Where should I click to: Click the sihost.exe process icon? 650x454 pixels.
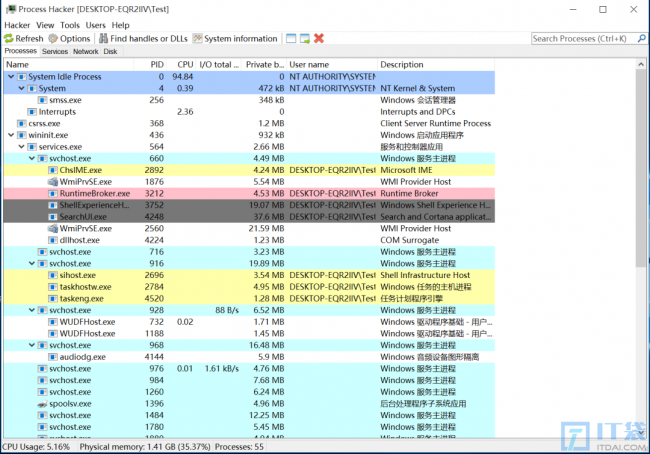[53, 275]
